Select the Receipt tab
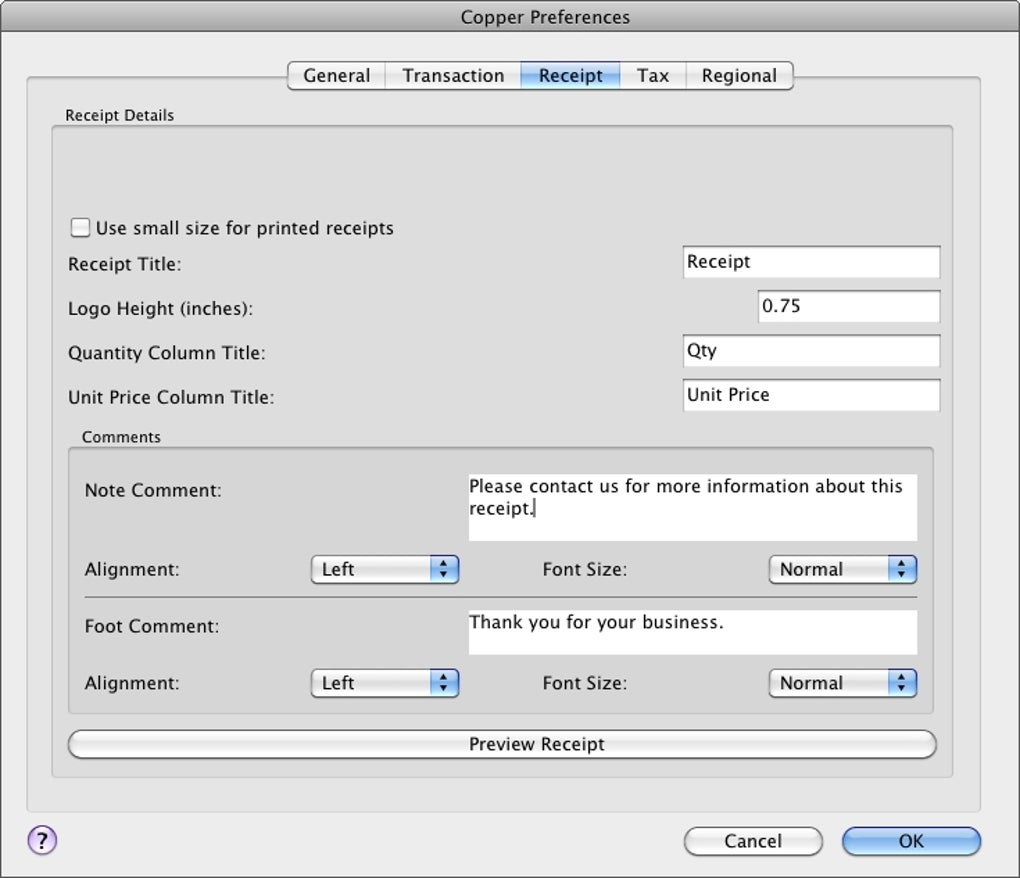 pos(570,76)
